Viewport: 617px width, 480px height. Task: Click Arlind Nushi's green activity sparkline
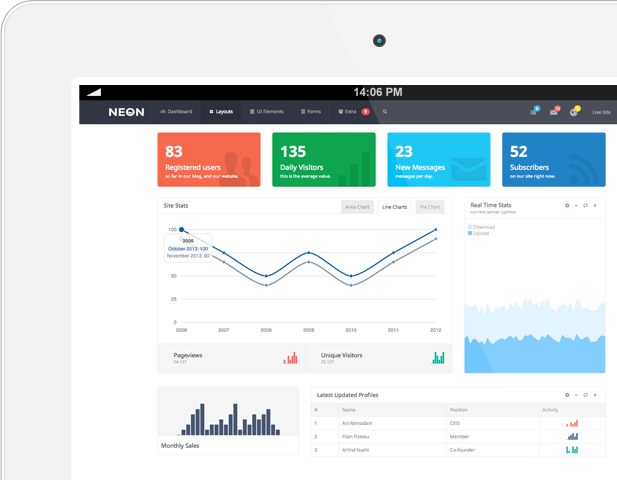572,449
